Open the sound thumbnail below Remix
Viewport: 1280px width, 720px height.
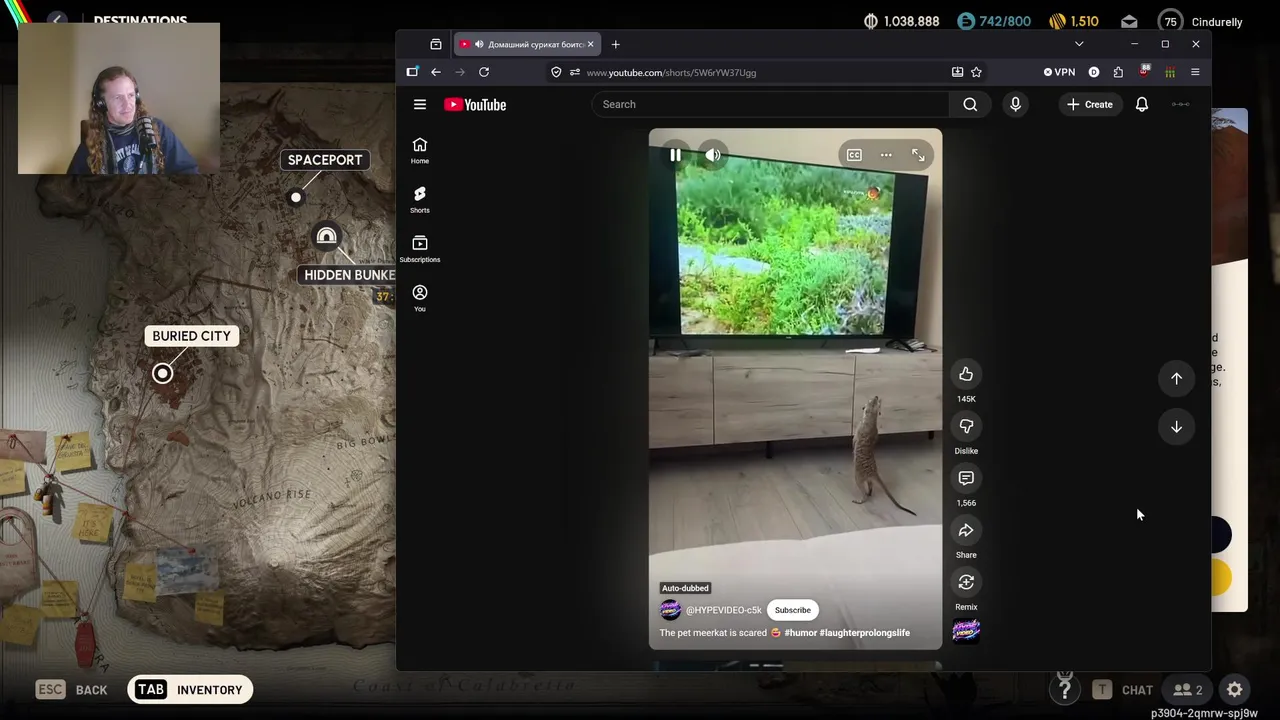(x=966, y=630)
